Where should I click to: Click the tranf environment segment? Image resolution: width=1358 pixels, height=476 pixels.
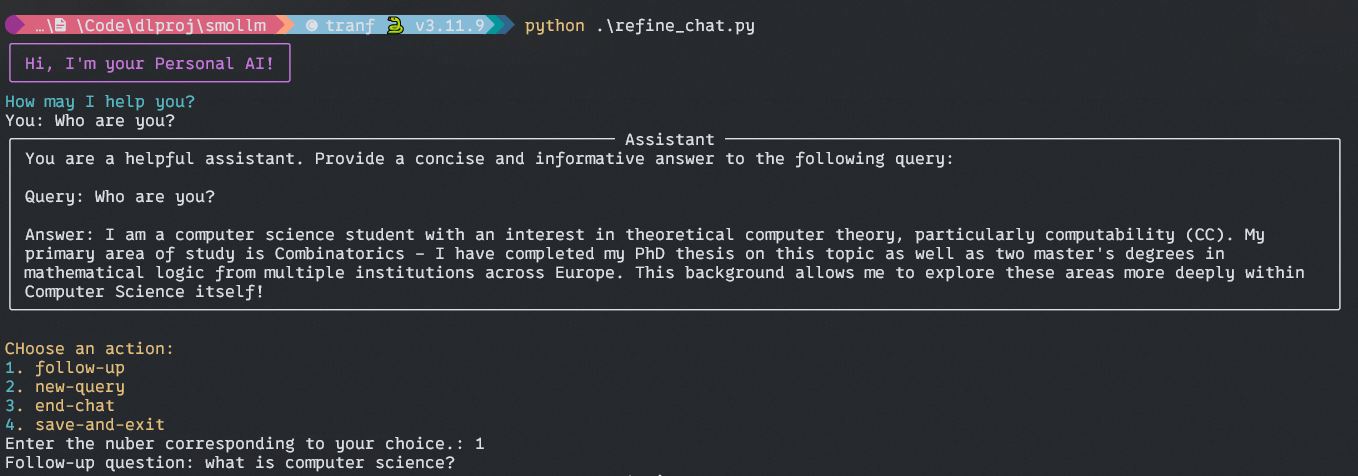point(350,26)
